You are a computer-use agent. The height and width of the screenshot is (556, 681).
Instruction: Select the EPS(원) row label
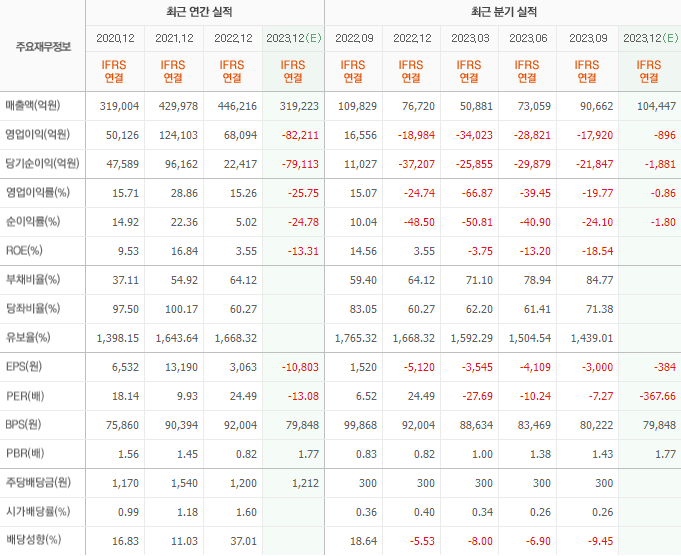click(x=24, y=367)
